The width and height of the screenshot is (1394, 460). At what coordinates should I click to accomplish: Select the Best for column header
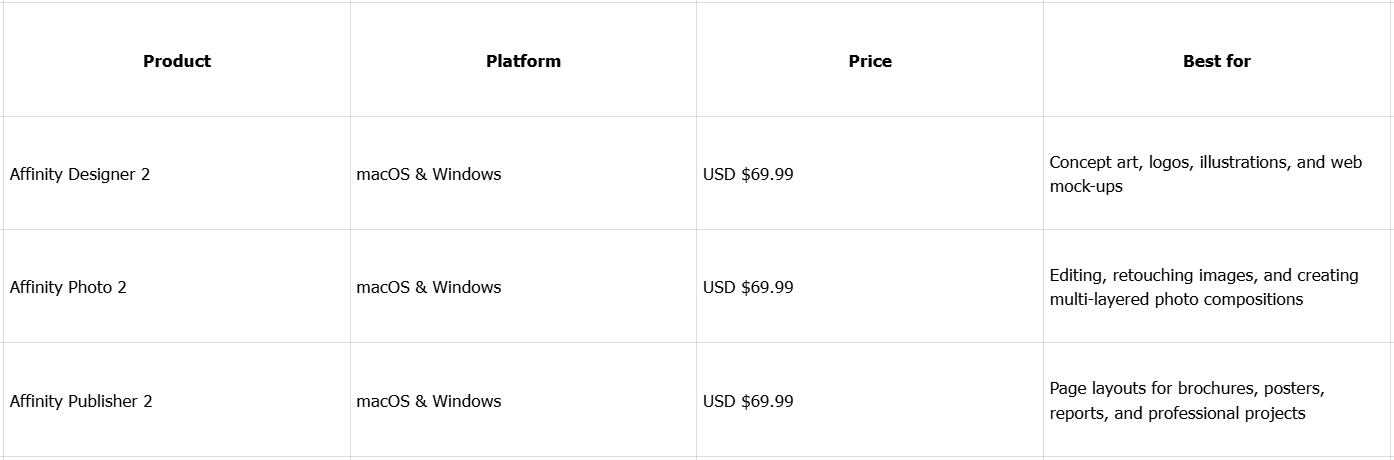pyautogui.click(x=1216, y=61)
